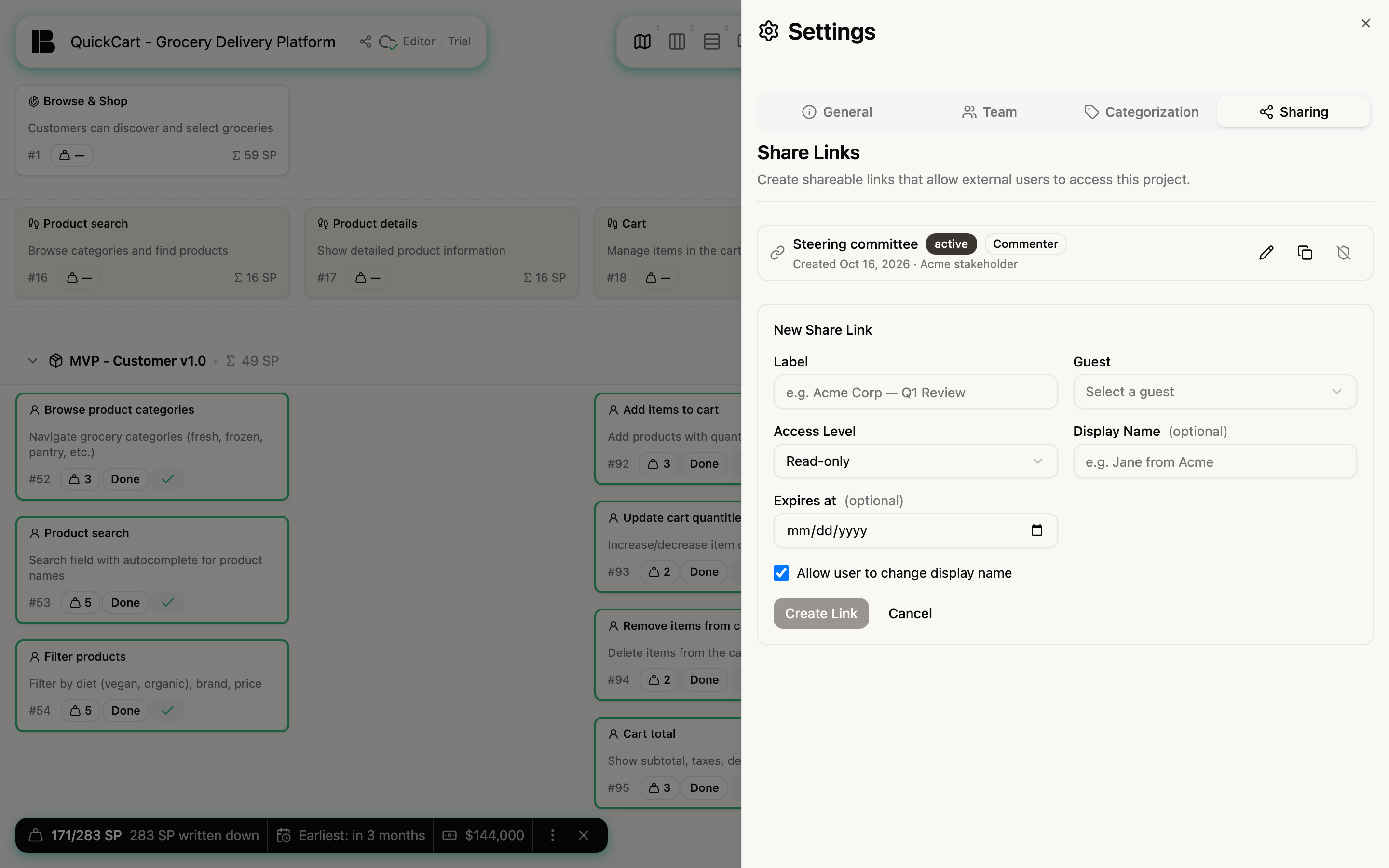Viewport: 1389px width, 868px height.
Task: Click the green checkmark on card #53
Action: 168,602
